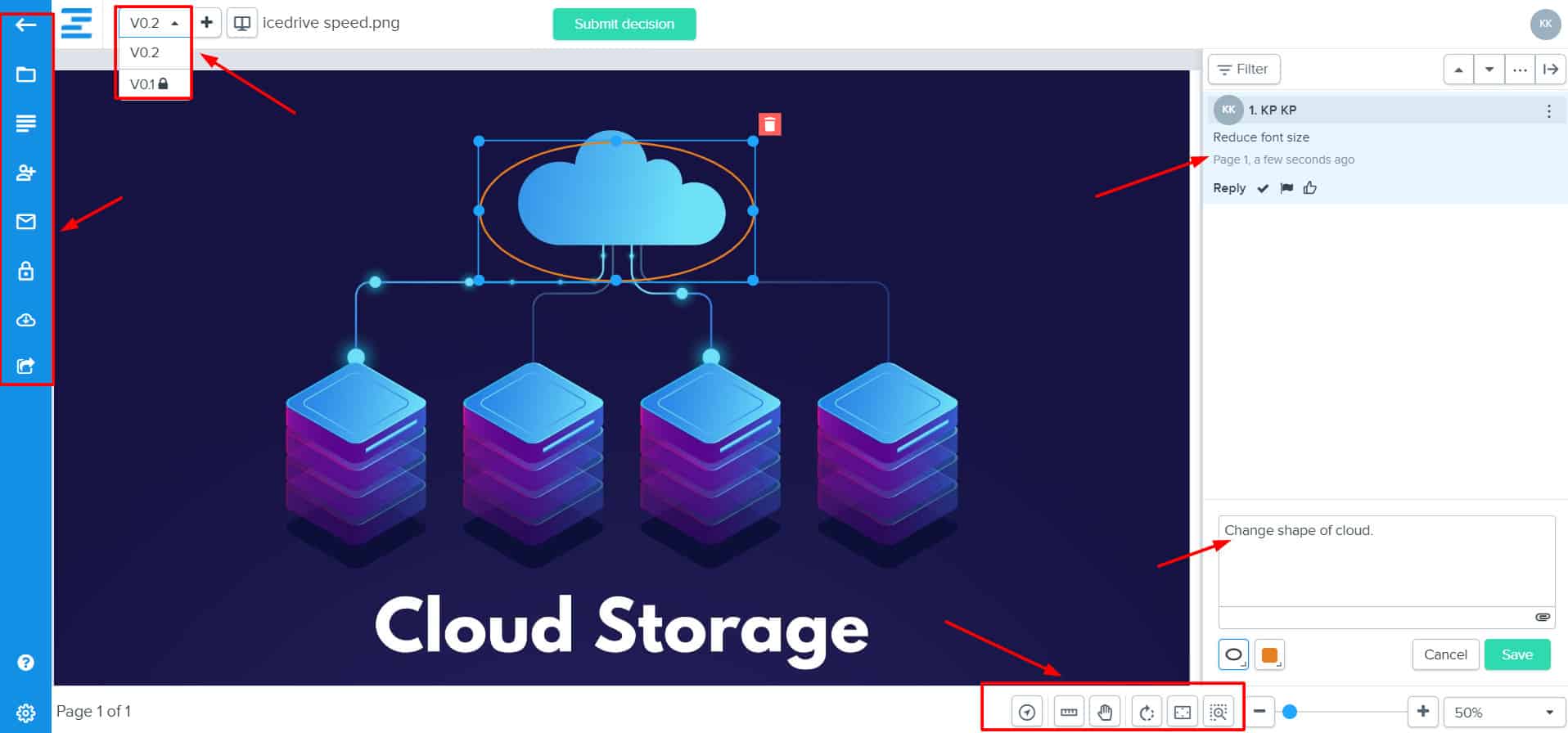This screenshot has height=733, width=1568.
Task: Mark the comment as resolved with the checkmark
Action: coord(1263,188)
